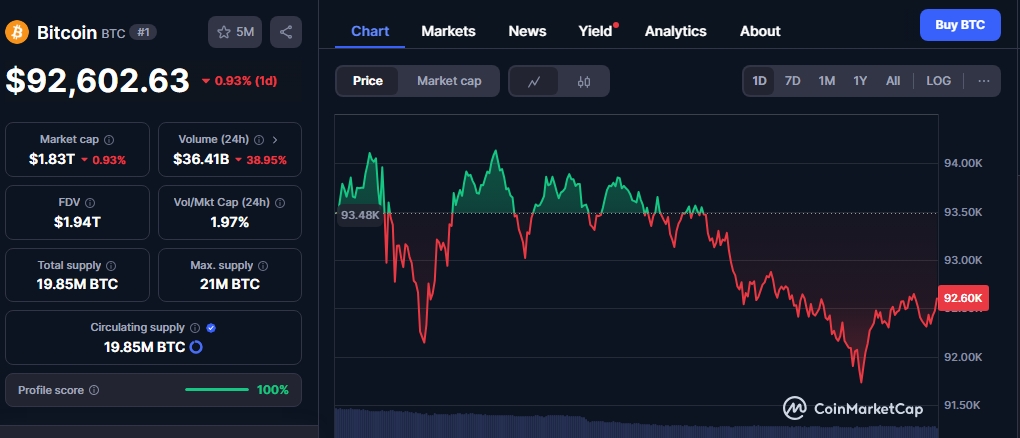Screen dimensions: 1020x438
Task: Open the About tab
Action: click(760, 31)
